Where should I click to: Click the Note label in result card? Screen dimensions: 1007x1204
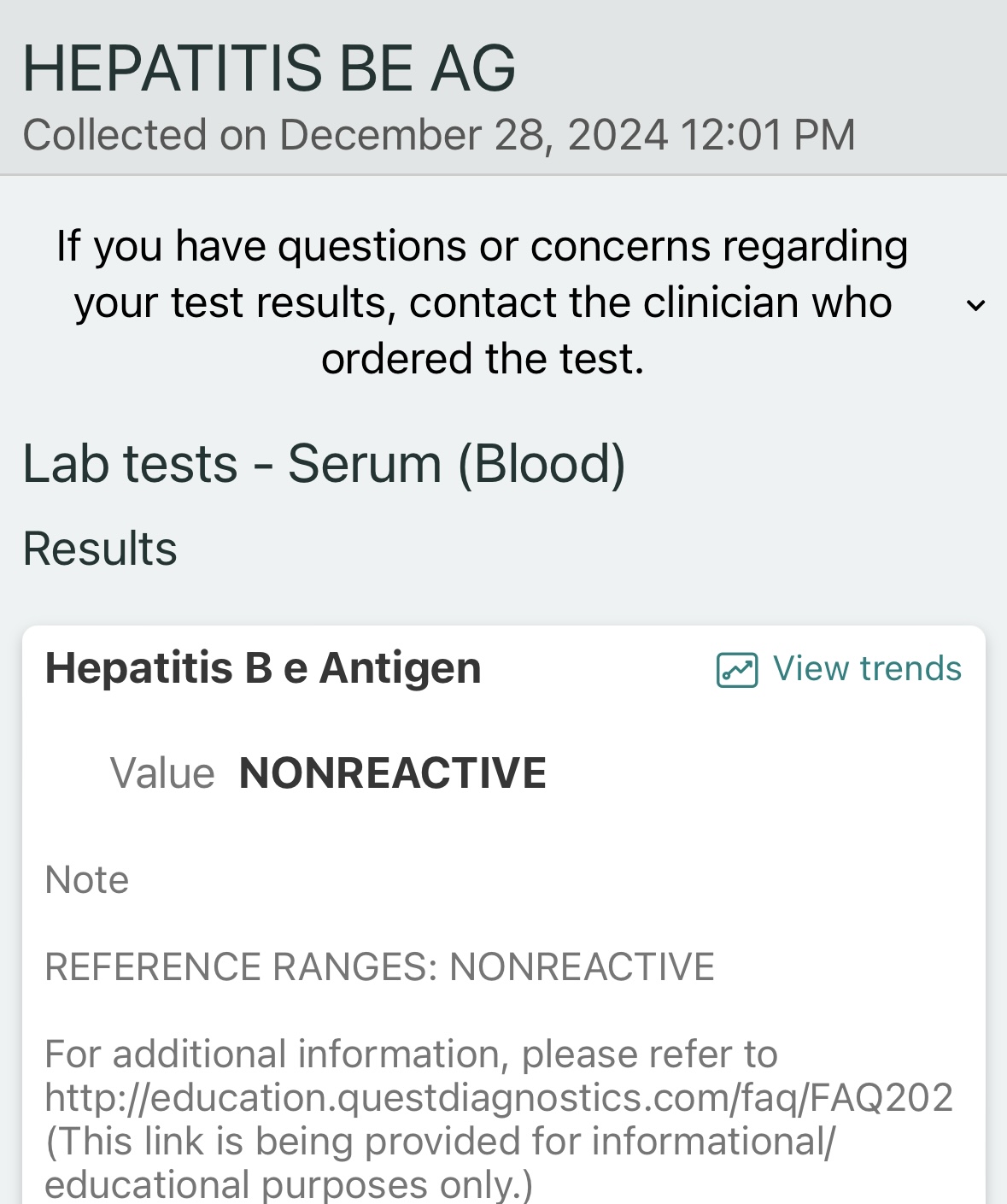[x=87, y=879]
